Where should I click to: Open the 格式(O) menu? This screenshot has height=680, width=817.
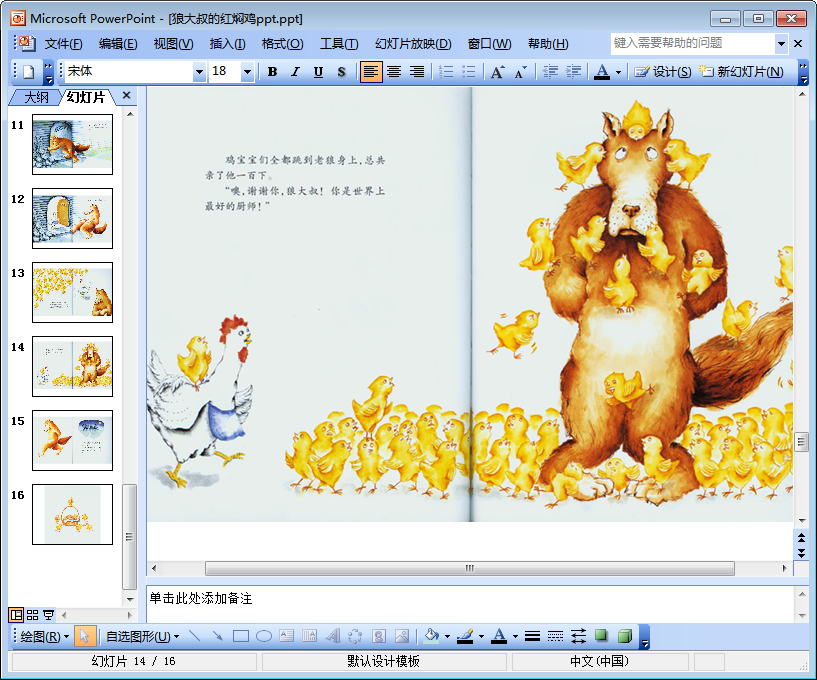click(282, 44)
